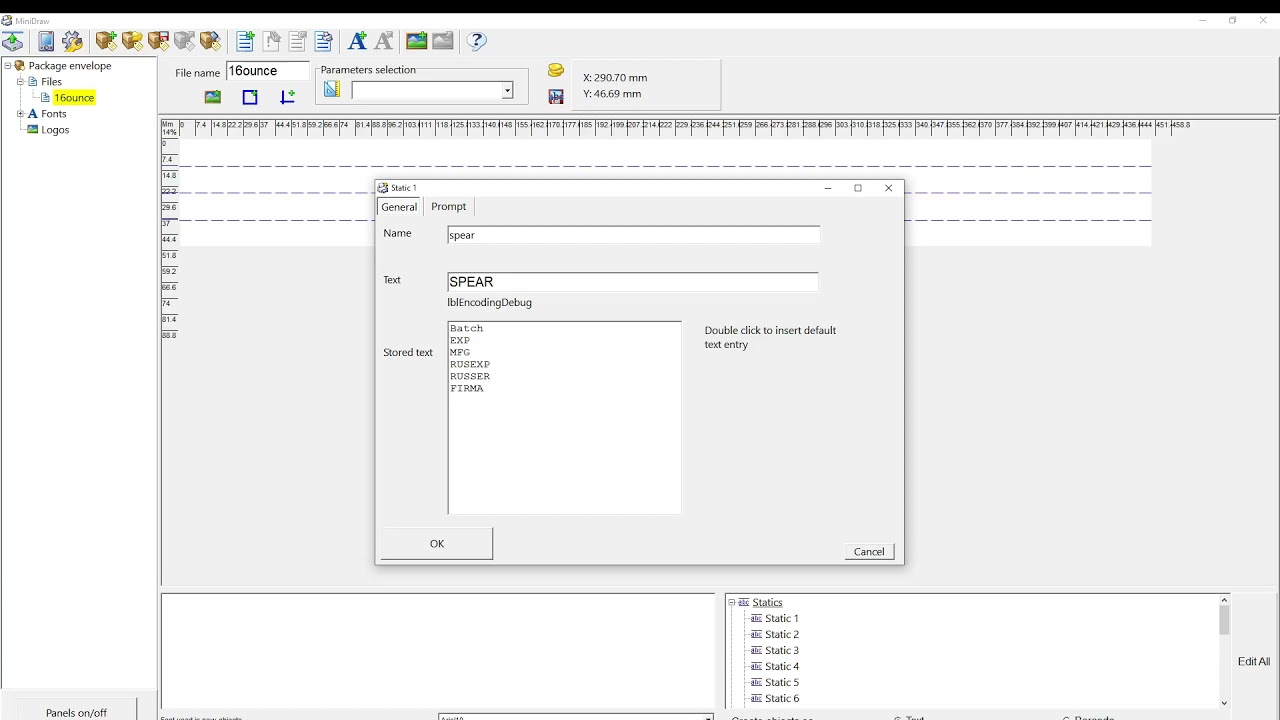Click the ruler icon in Parameters selection
This screenshot has width=1280, height=720.
pyautogui.click(x=332, y=90)
